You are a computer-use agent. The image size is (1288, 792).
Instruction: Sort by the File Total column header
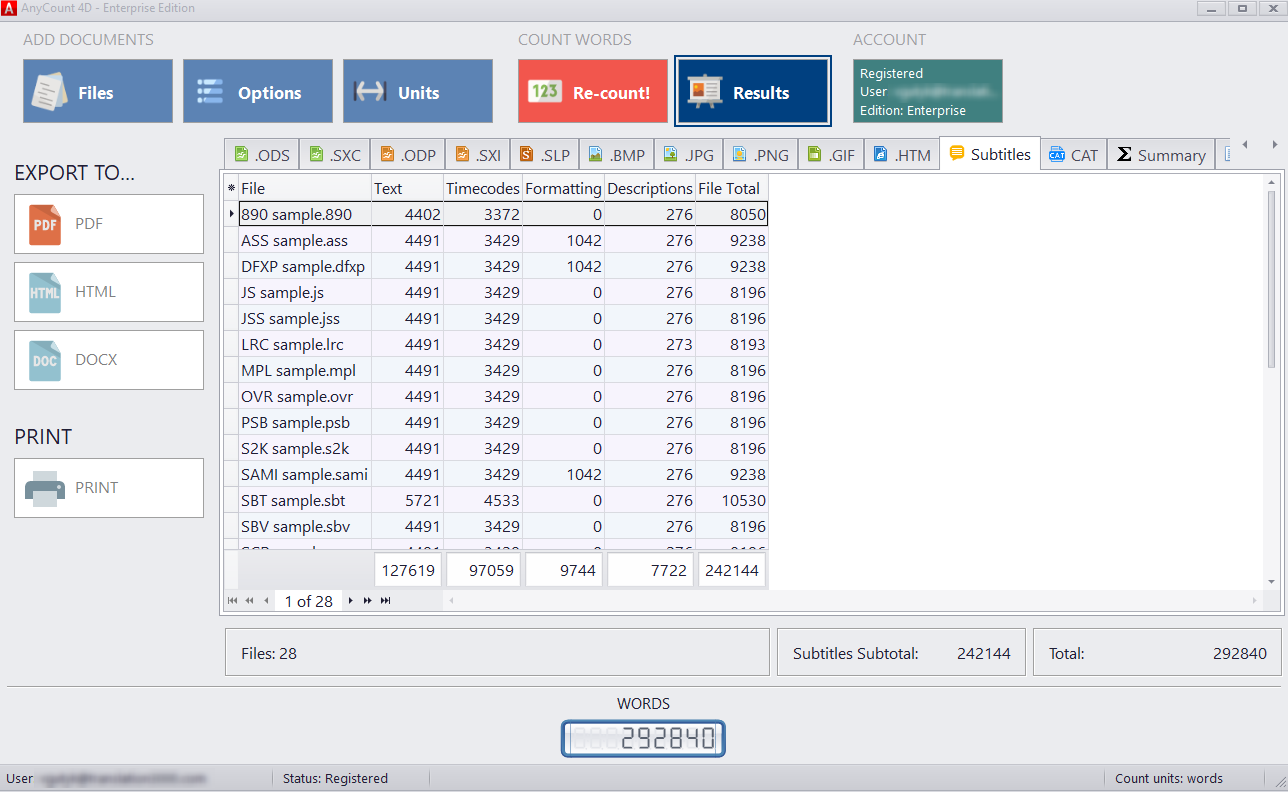(732, 188)
